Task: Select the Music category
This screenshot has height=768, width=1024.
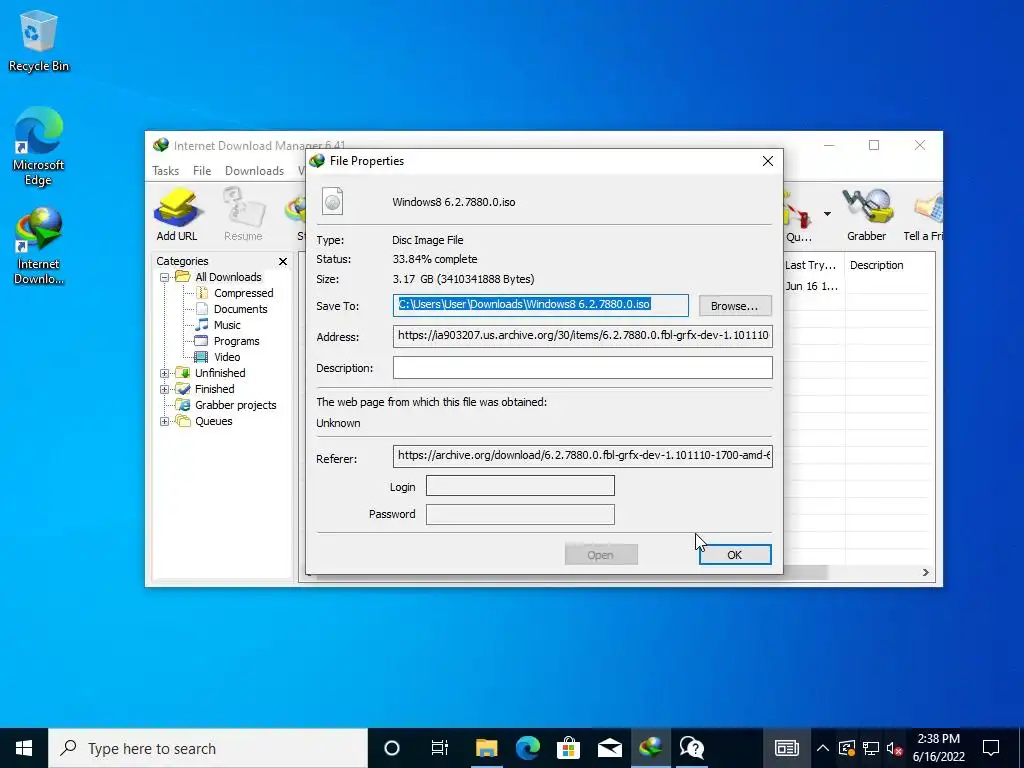Action: [x=227, y=325]
